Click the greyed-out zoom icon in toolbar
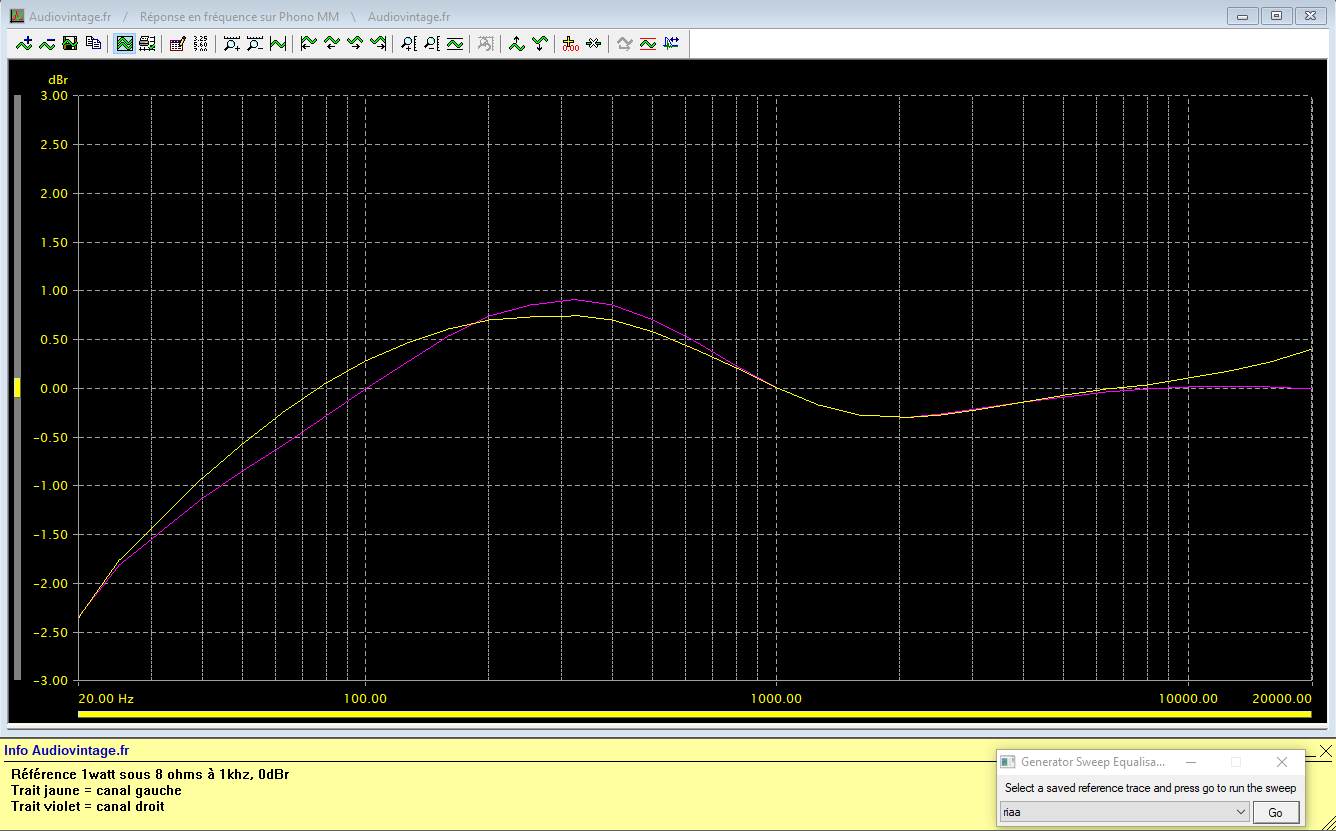The height and width of the screenshot is (831, 1336). (485, 44)
